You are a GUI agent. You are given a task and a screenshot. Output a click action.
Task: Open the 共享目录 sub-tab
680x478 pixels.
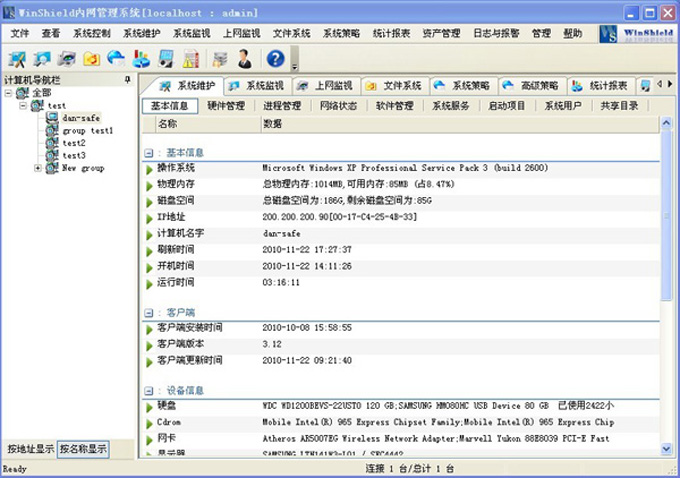coord(619,106)
